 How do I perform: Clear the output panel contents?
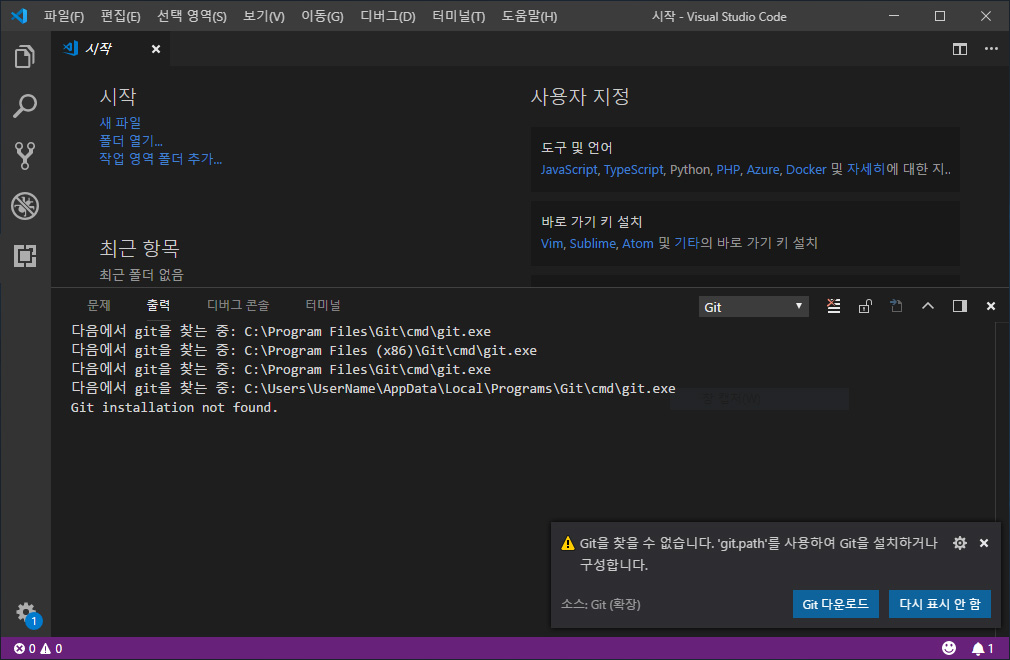(x=834, y=306)
